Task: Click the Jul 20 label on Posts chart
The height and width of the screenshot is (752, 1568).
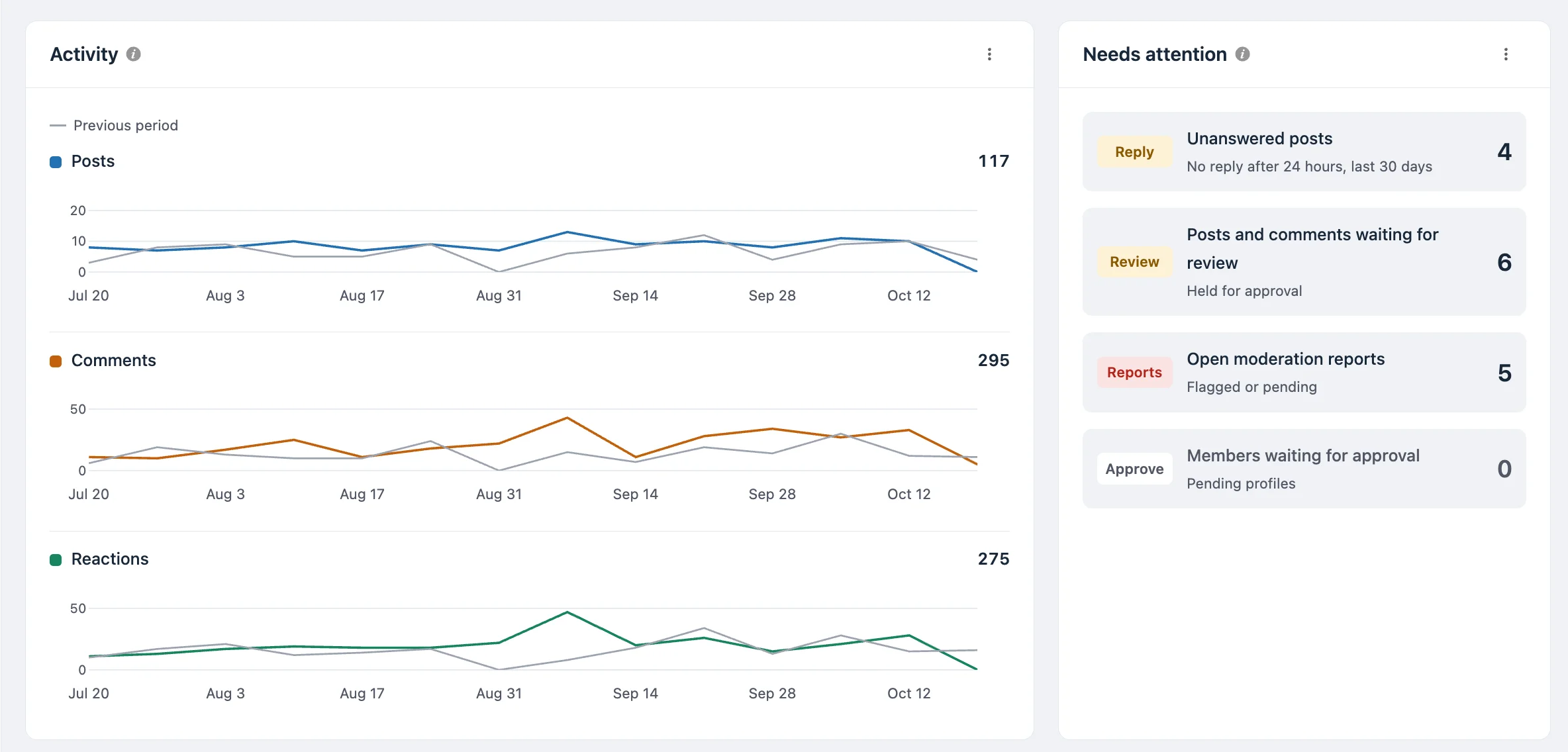Action: tap(88, 296)
